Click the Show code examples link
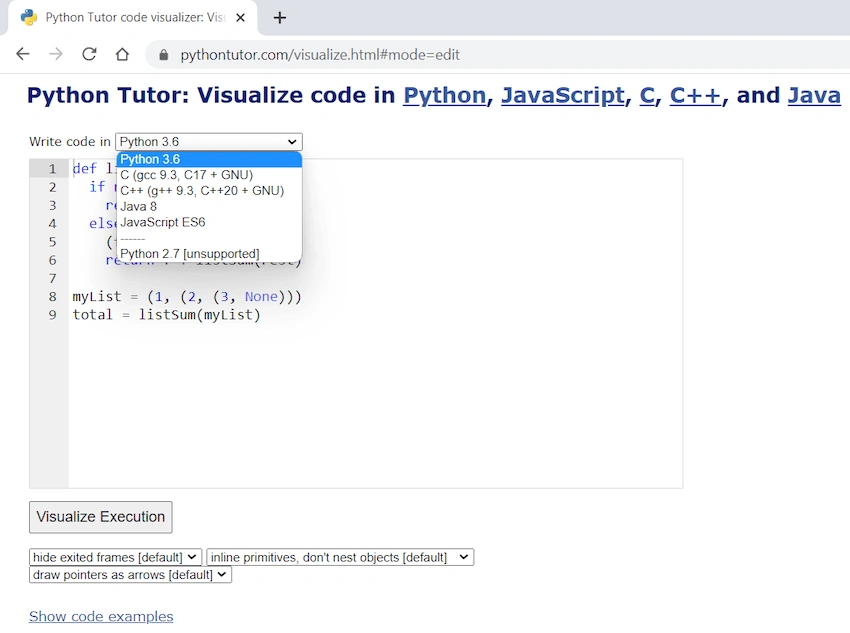This screenshot has width=850, height=633. [x=101, y=616]
